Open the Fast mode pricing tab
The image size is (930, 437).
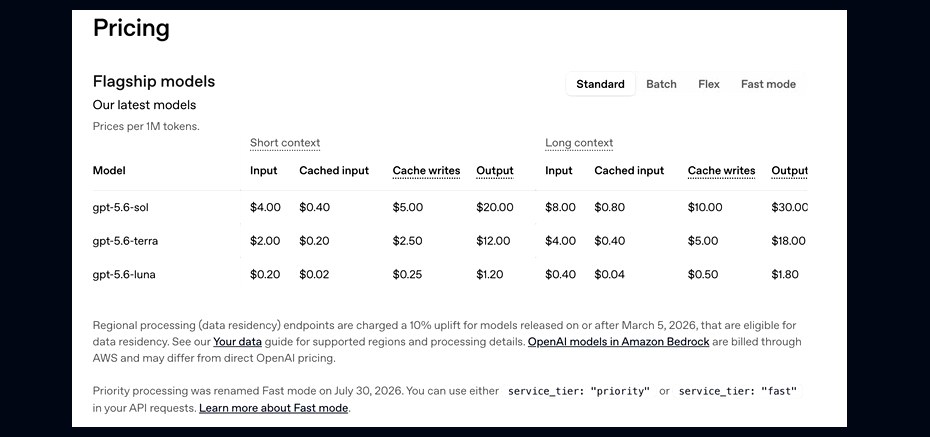click(x=768, y=84)
